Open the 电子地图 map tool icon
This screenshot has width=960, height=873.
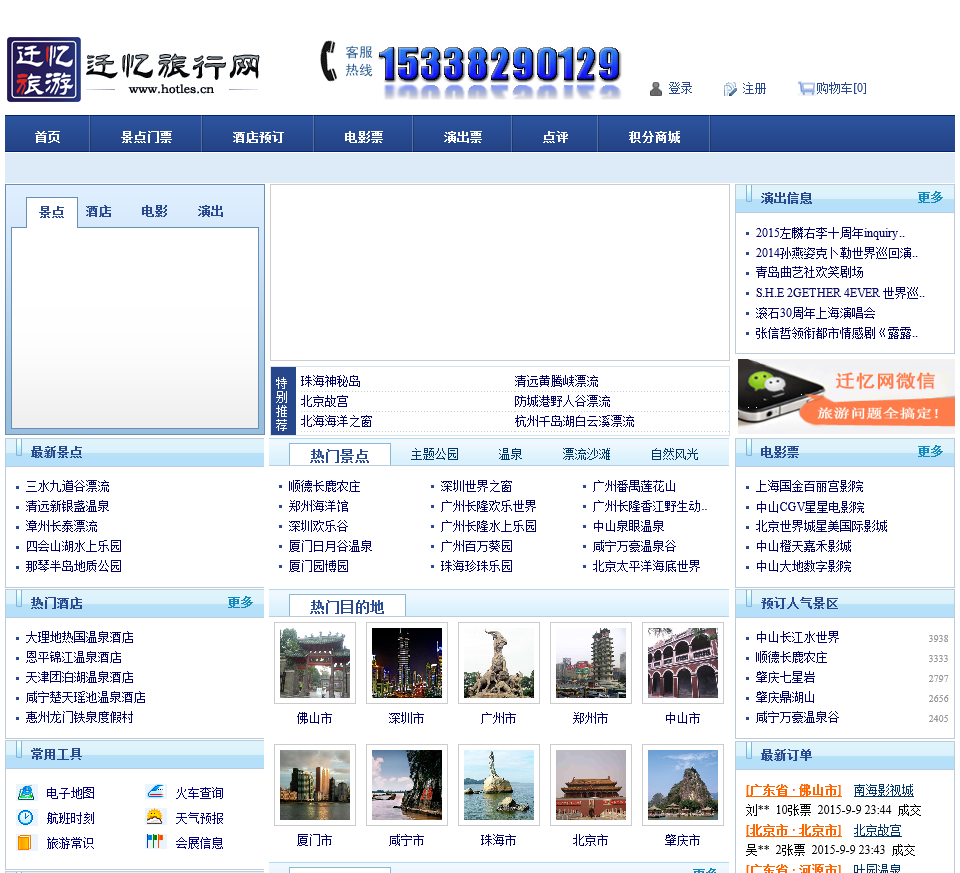[x=25, y=793]
